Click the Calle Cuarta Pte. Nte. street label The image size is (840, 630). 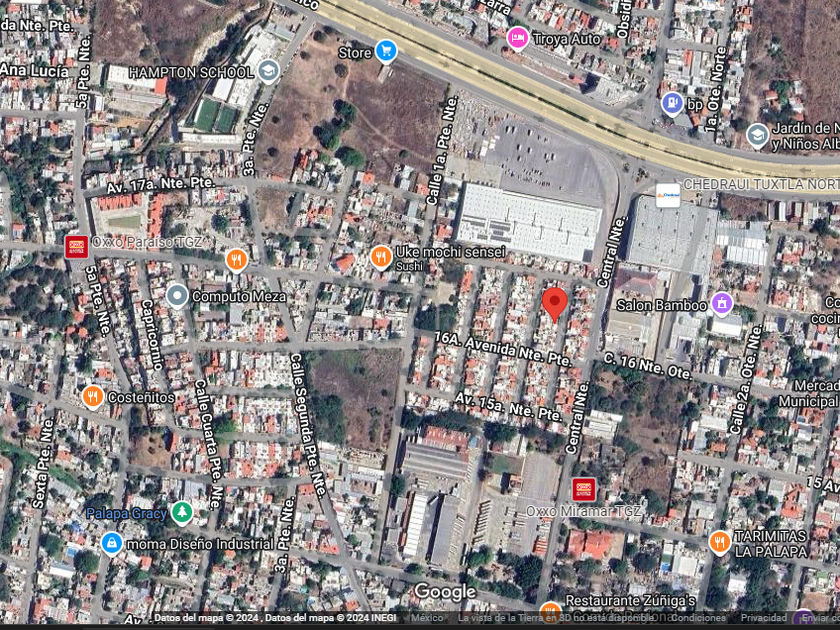[209, 444]
